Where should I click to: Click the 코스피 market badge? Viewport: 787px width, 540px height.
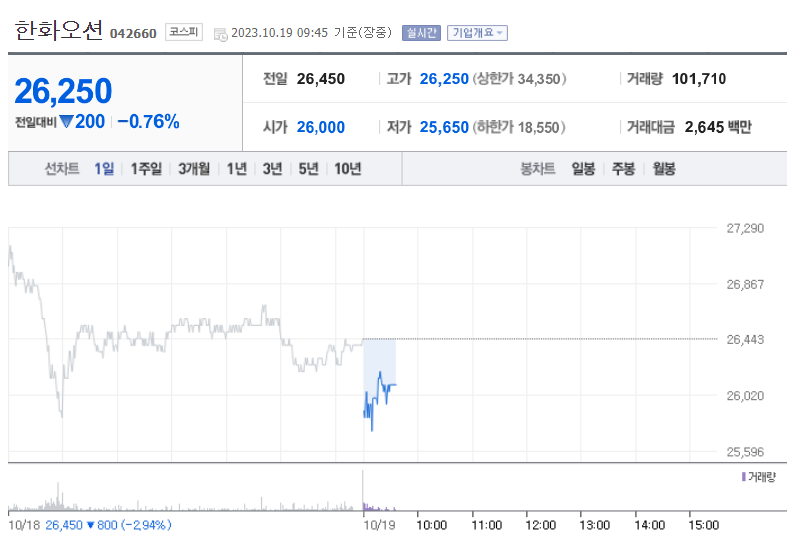184,32
